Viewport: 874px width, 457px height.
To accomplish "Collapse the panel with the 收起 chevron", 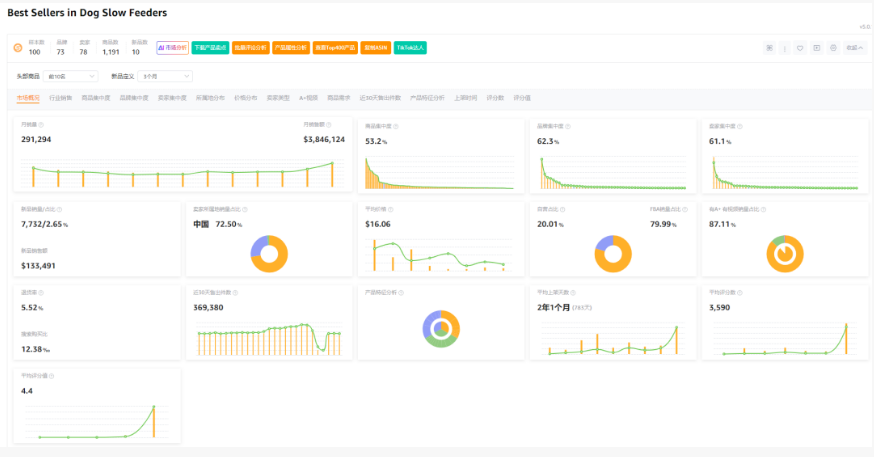I will [855, 48].
